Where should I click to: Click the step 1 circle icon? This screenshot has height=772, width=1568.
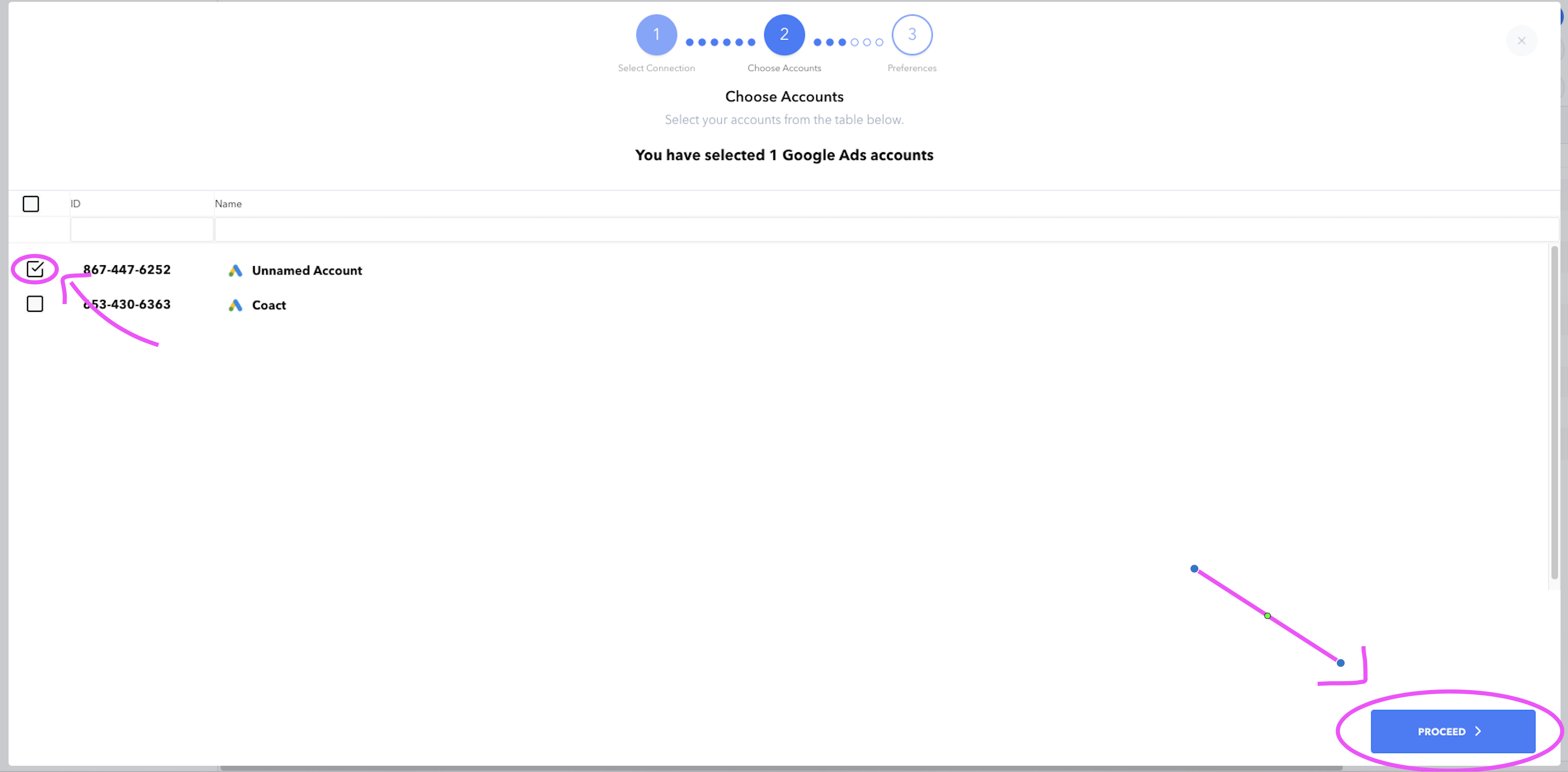656,35
